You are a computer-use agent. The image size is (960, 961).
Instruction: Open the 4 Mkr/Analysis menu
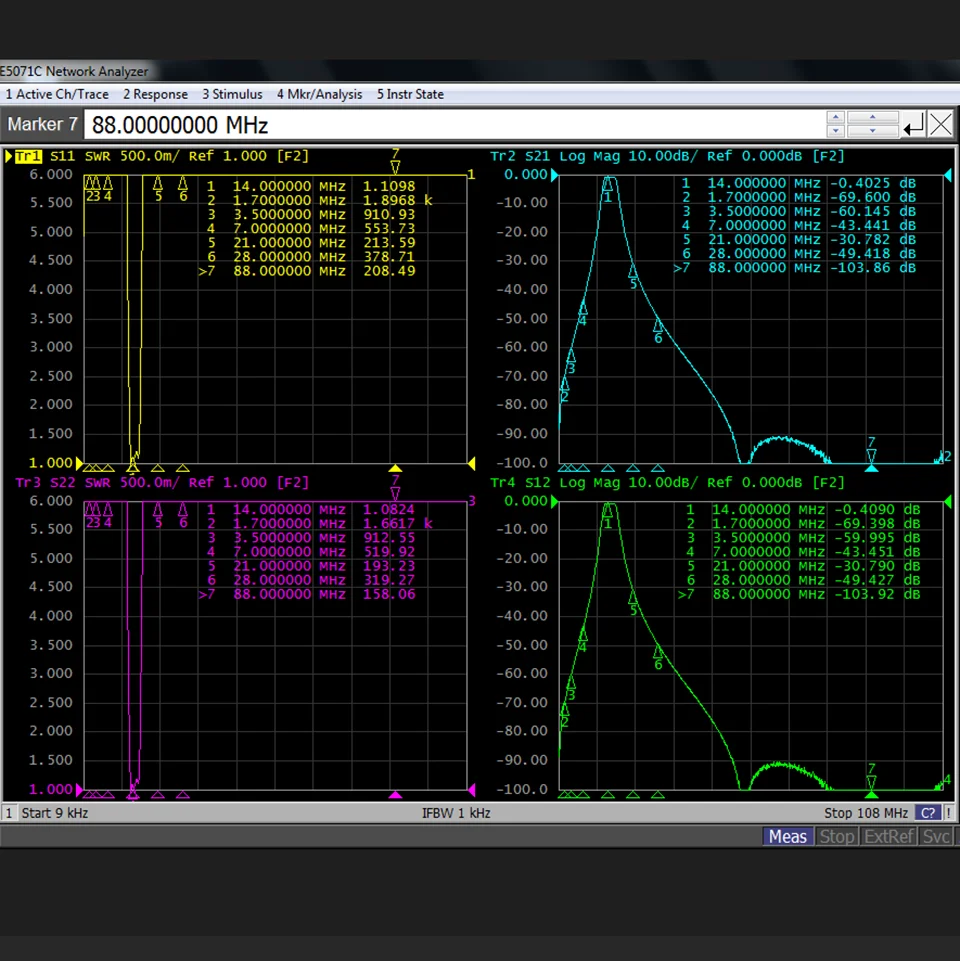tap(319, 94)
